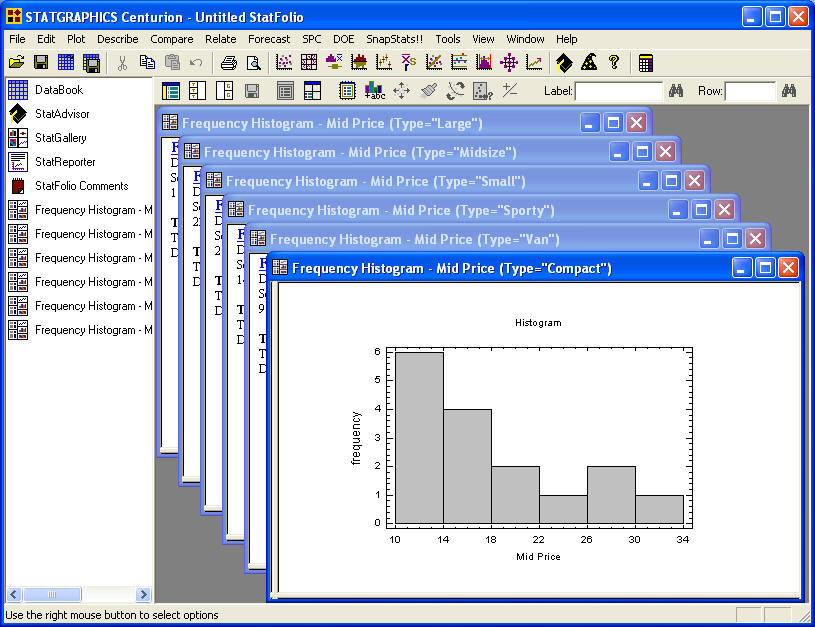Launch StatWizard with the wizard hat icon
Image resolution: width=815 pixels, height=627 pixels.
(x=589, y=63)
